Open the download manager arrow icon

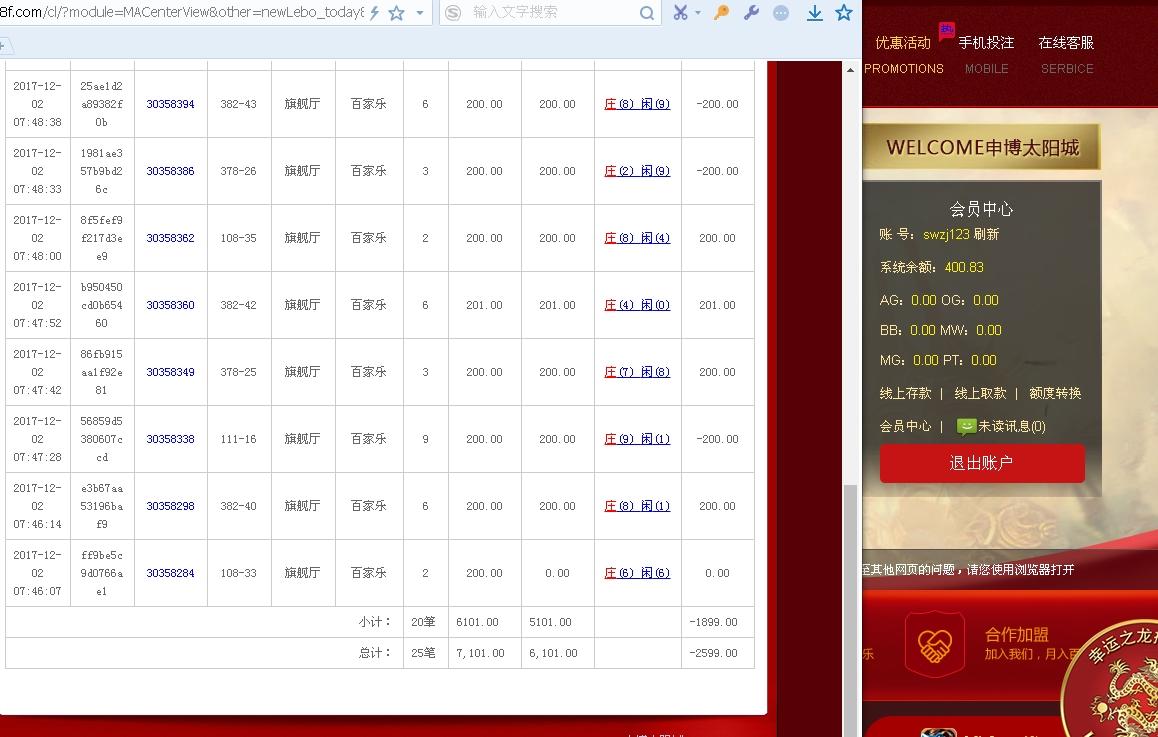tap(815, 13)
